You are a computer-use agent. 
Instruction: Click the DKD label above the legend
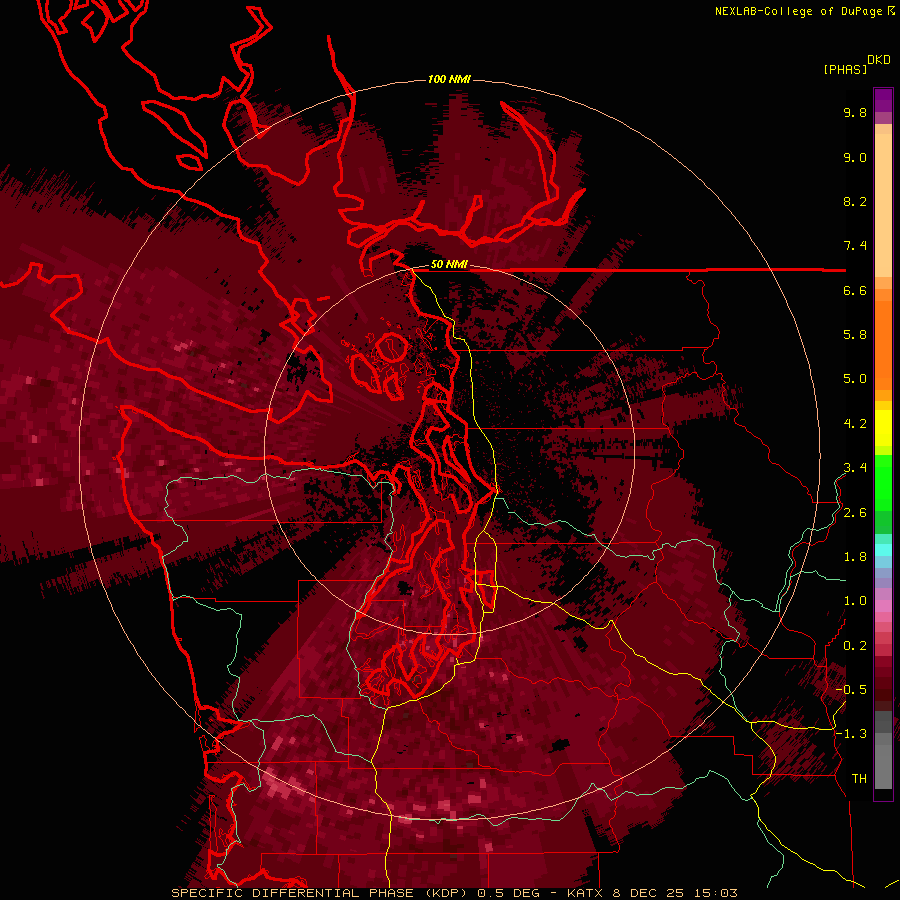pyautogui.click(x=879, y=60)
